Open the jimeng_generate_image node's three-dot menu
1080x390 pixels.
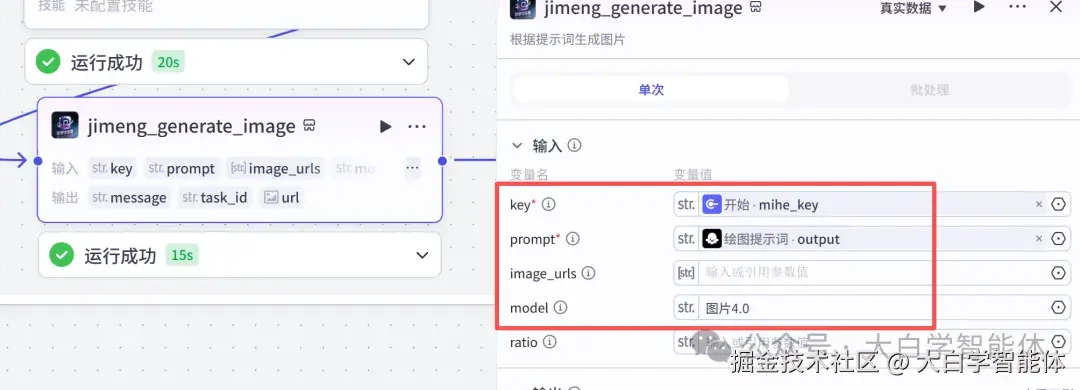click(x=417, y=126)
